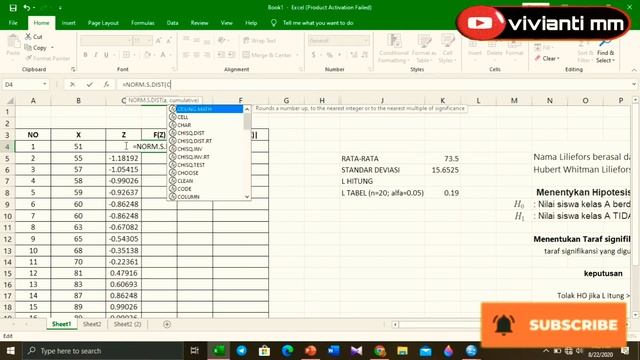Click the Center alignment icon
This screenshot has height=360, width=640.
click(196, 55)
